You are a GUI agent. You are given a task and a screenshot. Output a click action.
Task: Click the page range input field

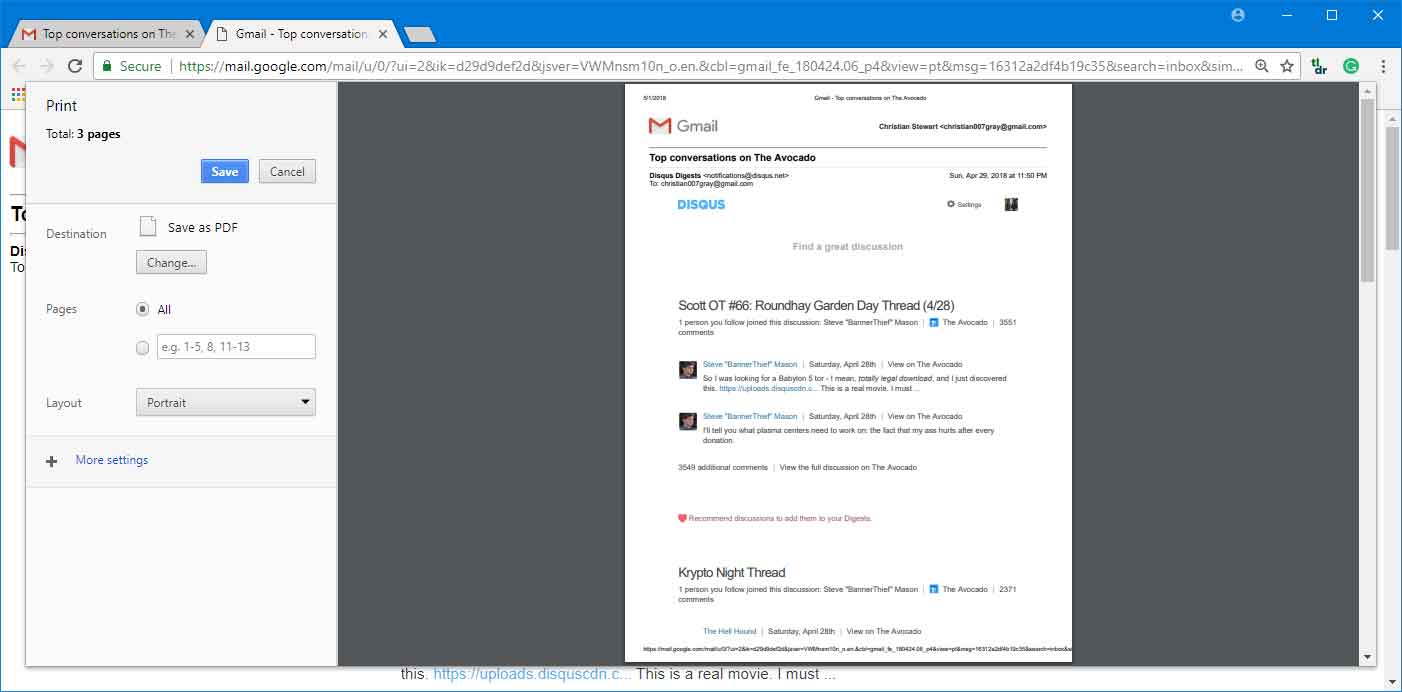[x=235, y=347]
